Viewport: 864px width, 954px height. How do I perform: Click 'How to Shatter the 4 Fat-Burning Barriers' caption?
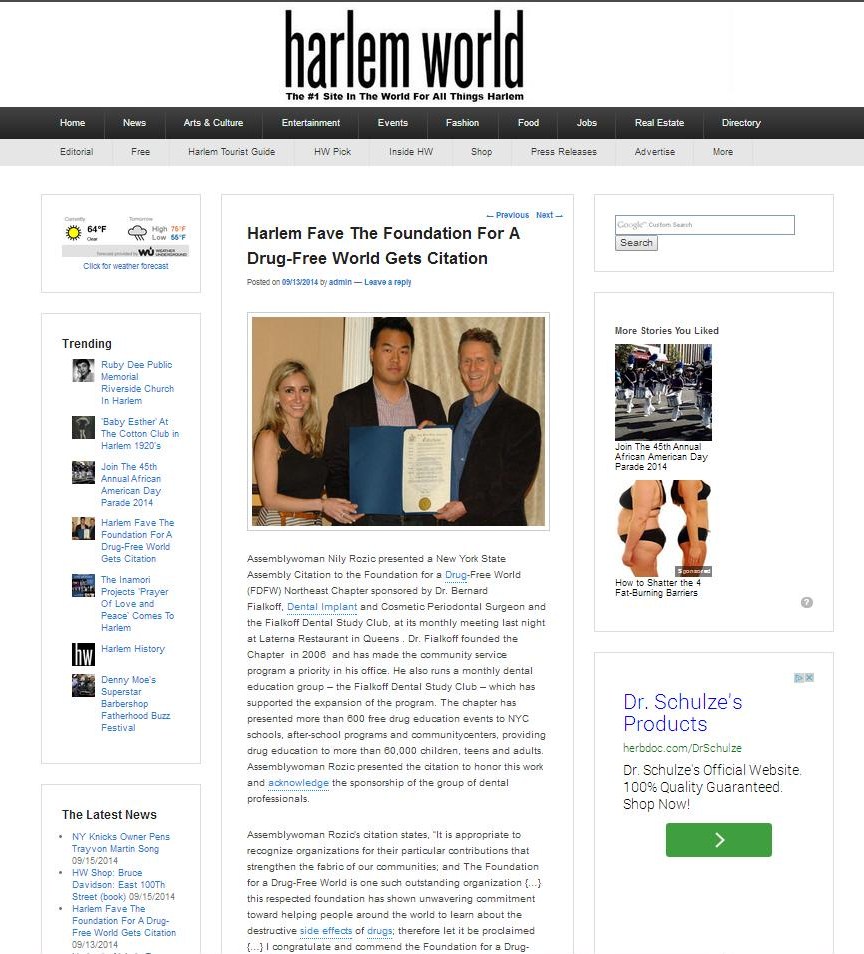tap(658, 588)
